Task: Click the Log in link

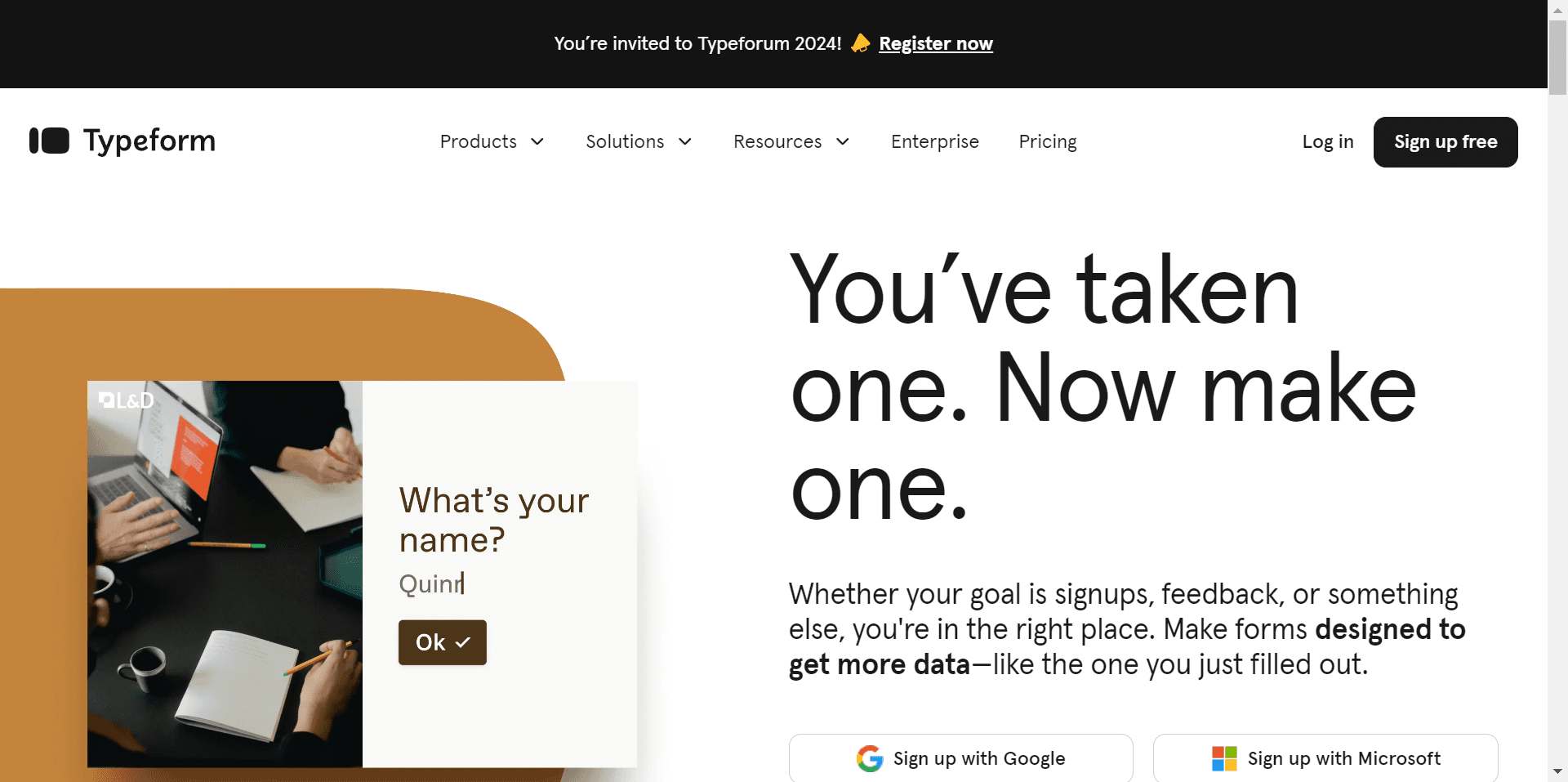Action: 1328,141
